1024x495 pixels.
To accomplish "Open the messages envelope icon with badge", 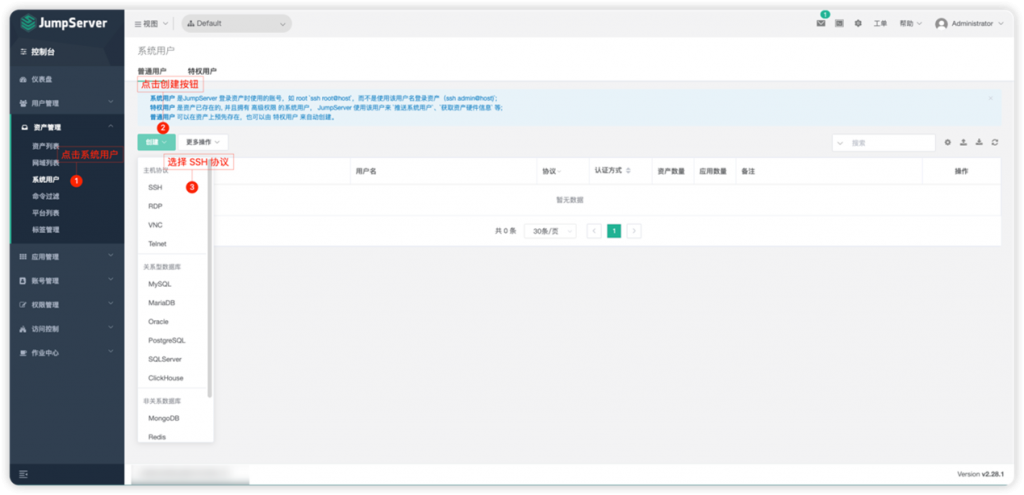I will [821, 24].
